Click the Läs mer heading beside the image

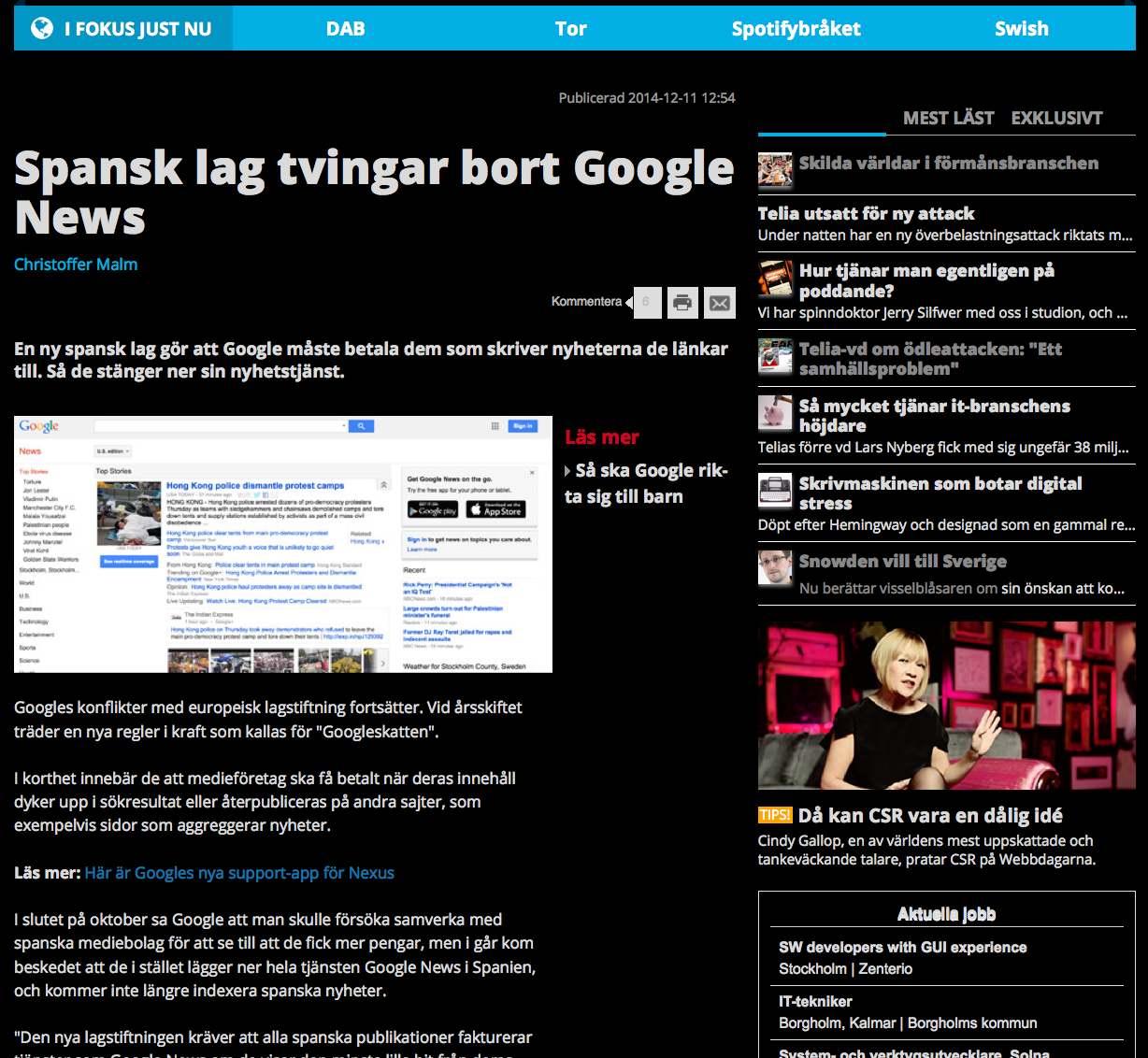tap(602, 437)
